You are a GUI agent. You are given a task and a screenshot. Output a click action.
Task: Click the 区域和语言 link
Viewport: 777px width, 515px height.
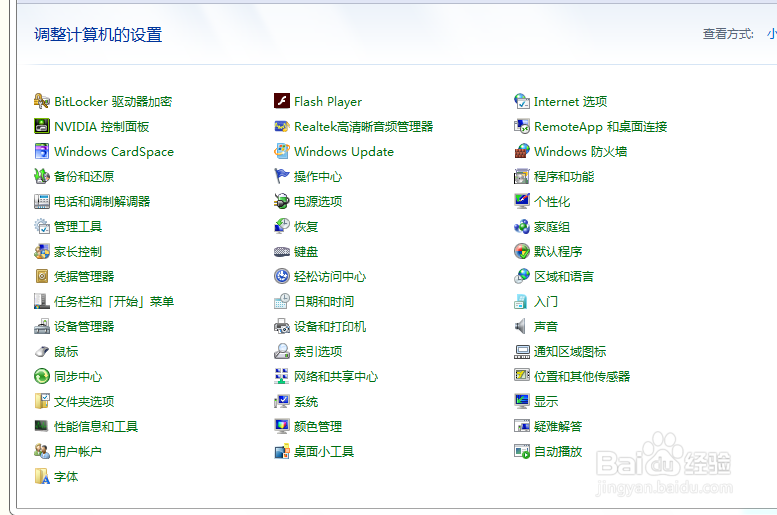tap(563, 276)
